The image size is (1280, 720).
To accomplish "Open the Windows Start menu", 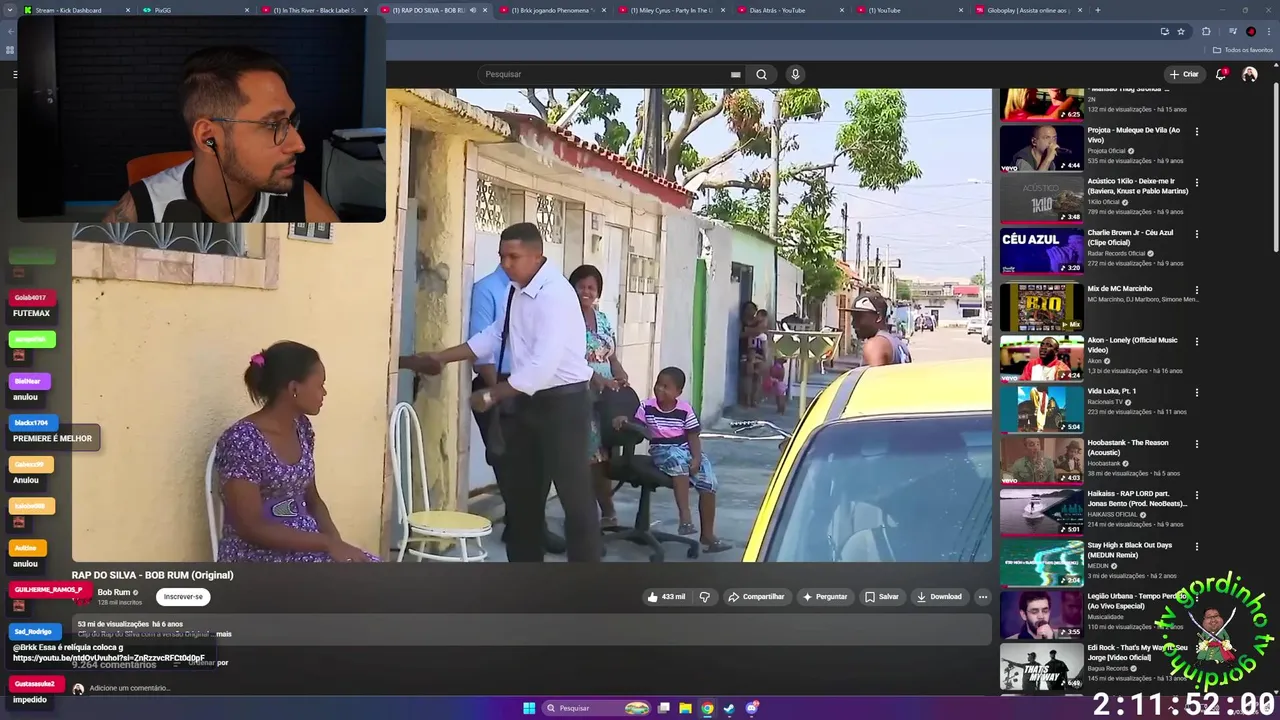I will (x=529, y=708).
